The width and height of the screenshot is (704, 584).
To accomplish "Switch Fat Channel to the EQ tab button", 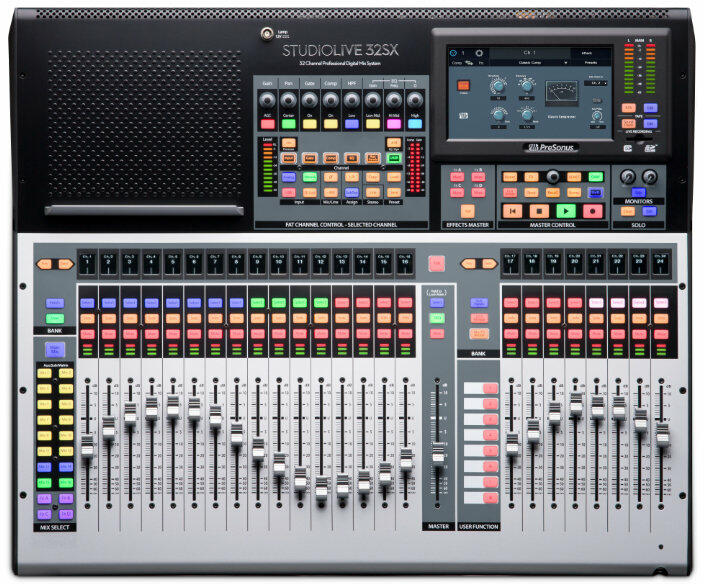I will (x=352, y=158).
